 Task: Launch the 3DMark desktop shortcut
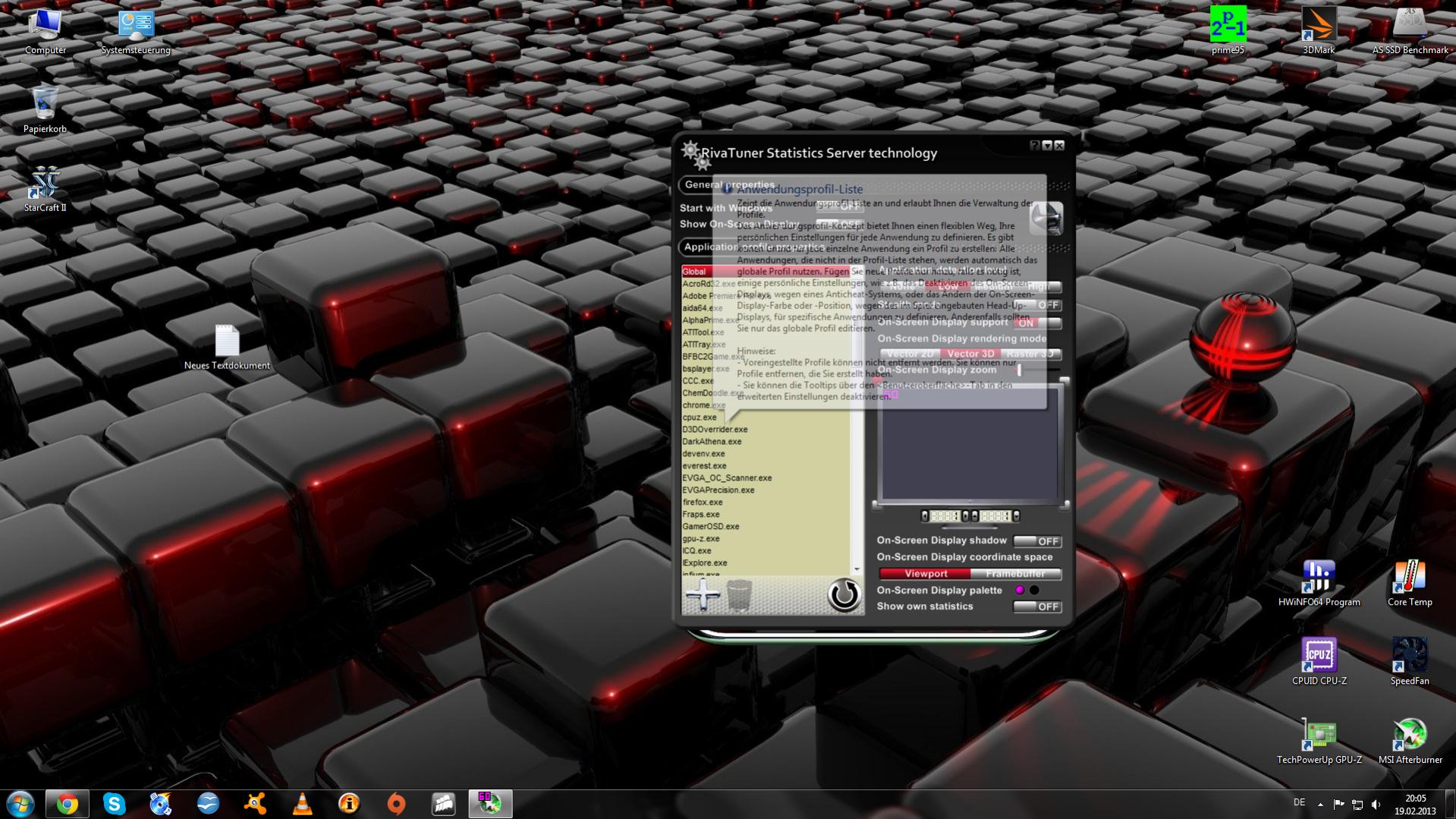click(1319, 31)
